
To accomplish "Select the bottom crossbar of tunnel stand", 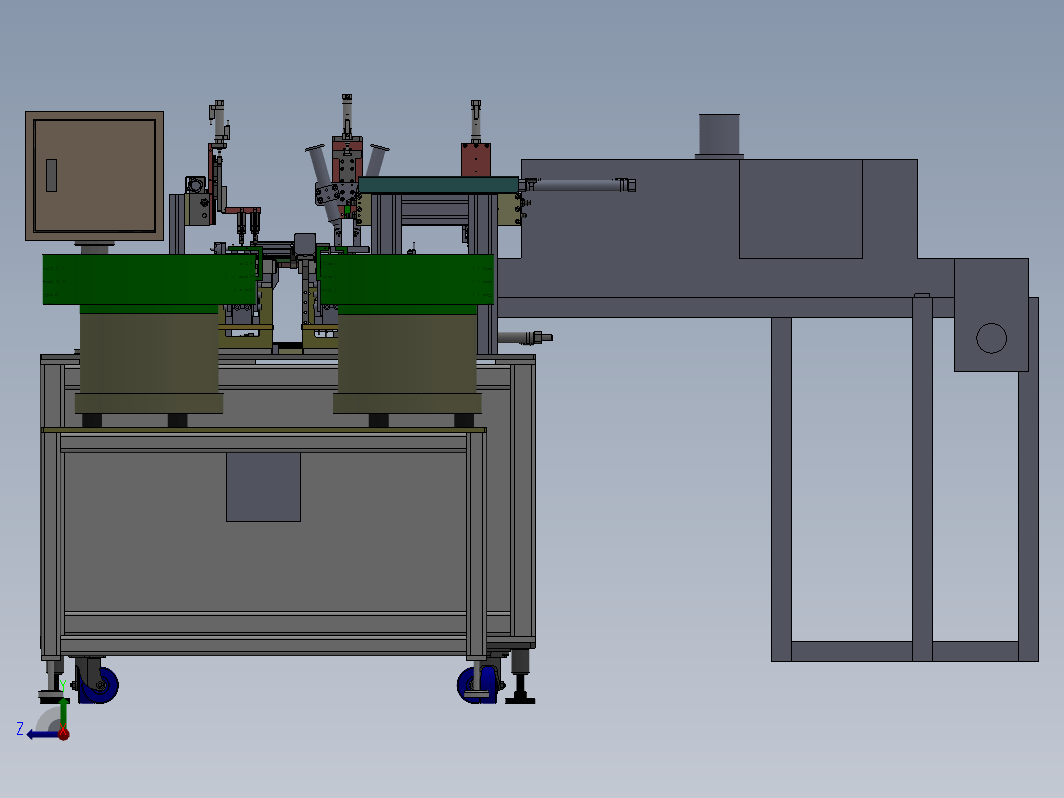I will [x=905, y=651].
